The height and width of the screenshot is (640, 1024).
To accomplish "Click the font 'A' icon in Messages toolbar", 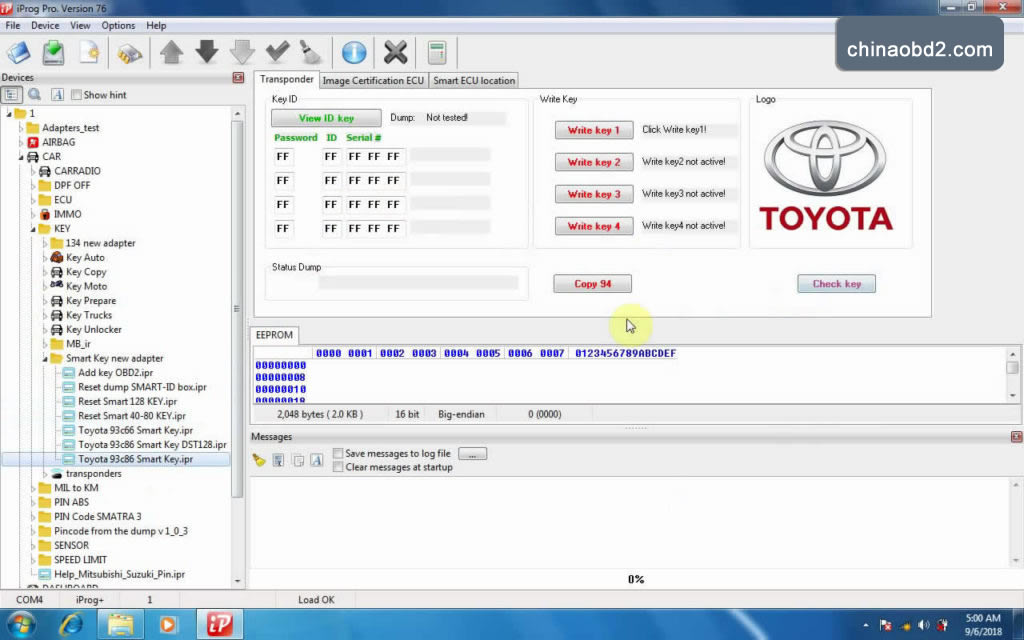I will coord(317,460).
